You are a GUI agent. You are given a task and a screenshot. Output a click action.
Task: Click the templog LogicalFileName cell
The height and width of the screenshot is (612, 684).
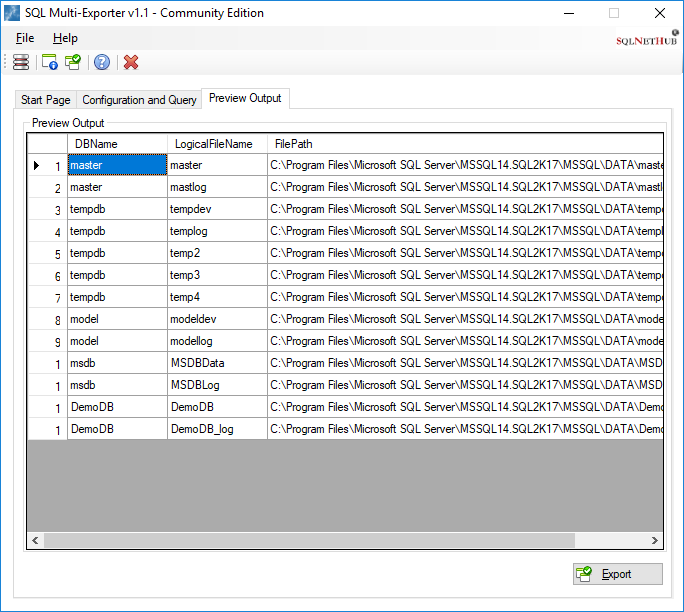[217, 231]
